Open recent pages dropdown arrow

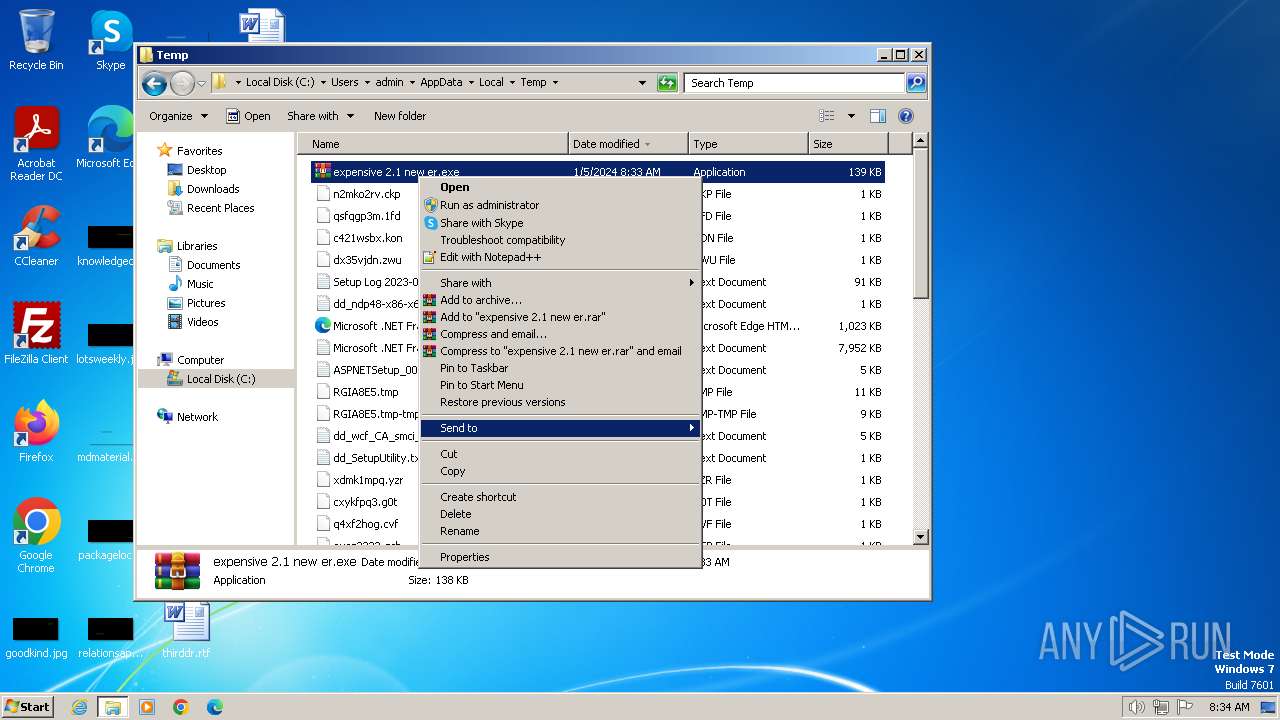(201, 83)
